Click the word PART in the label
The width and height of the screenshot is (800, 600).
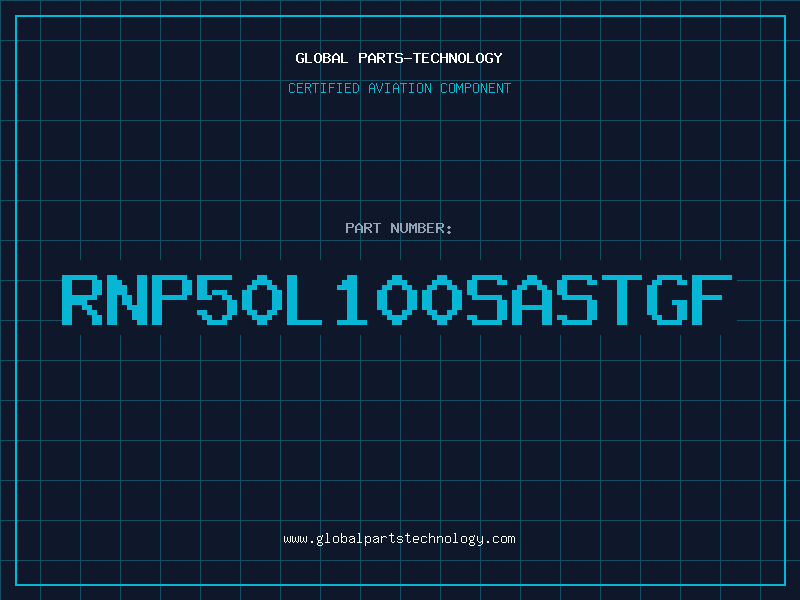(x=363, y=228)
